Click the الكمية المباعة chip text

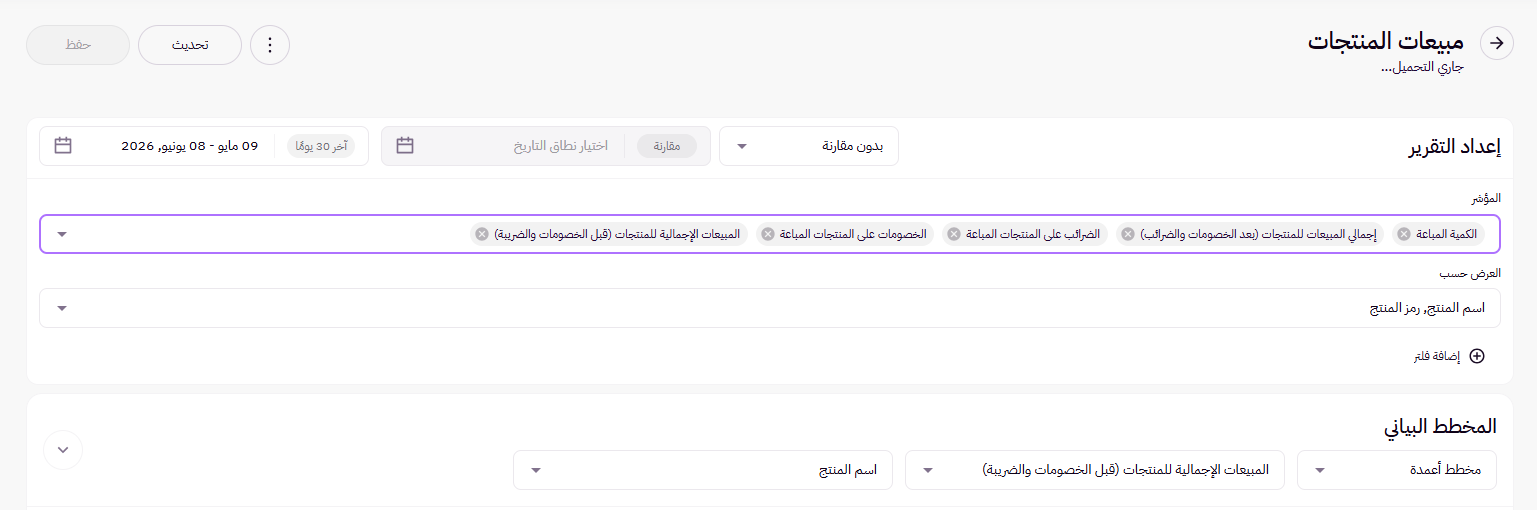1449,234
